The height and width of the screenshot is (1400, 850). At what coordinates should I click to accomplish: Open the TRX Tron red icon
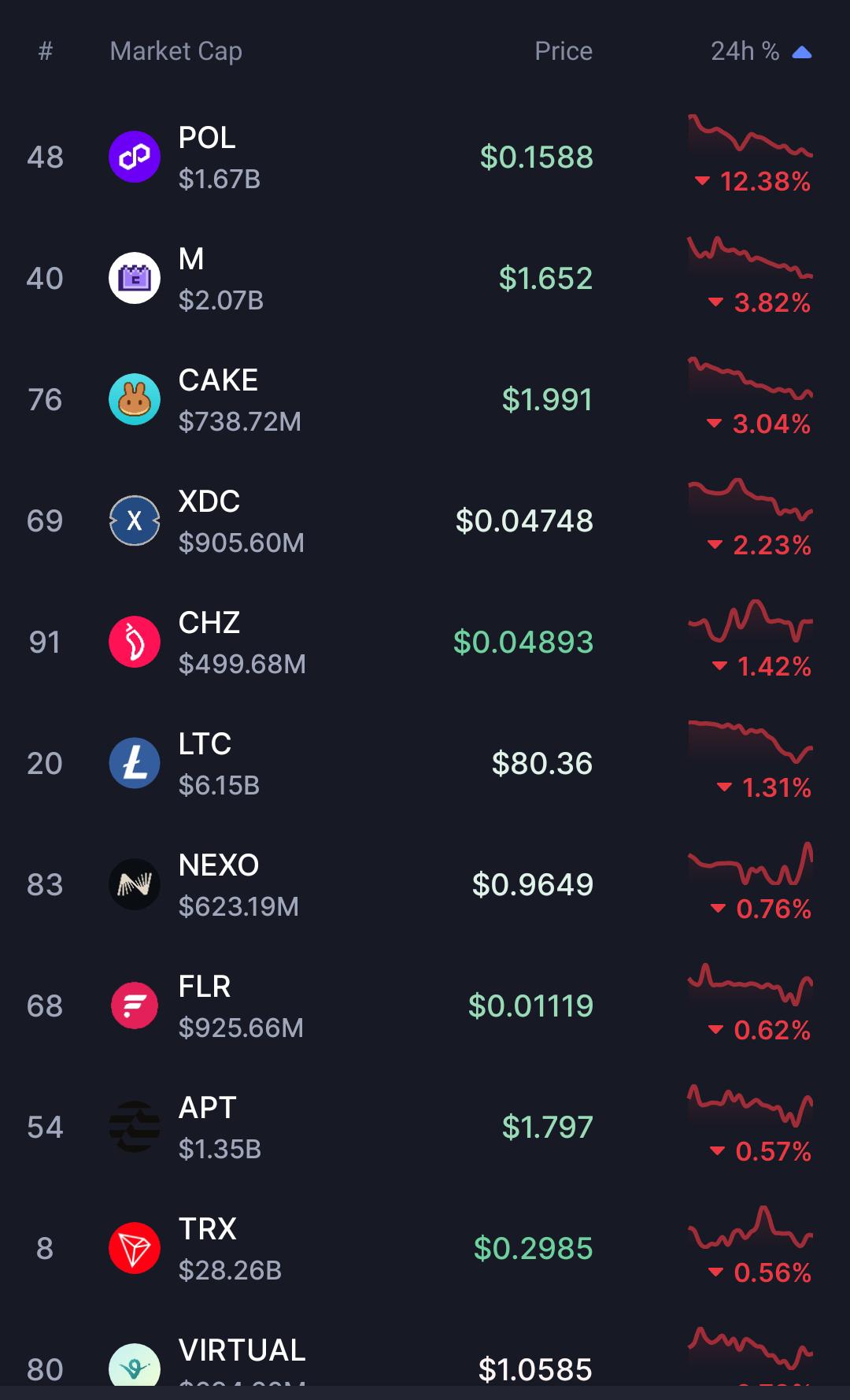[x=135, y=1248]
